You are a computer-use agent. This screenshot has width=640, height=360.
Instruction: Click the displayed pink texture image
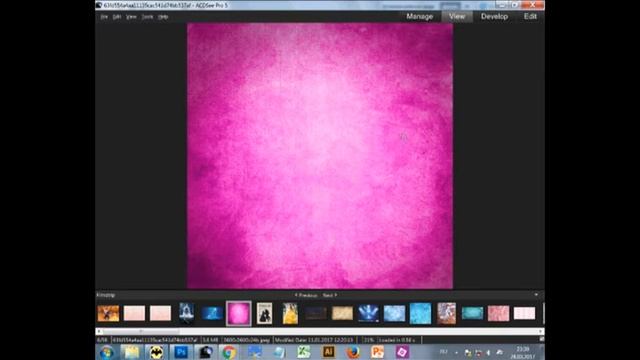click(x=320, y=156)
